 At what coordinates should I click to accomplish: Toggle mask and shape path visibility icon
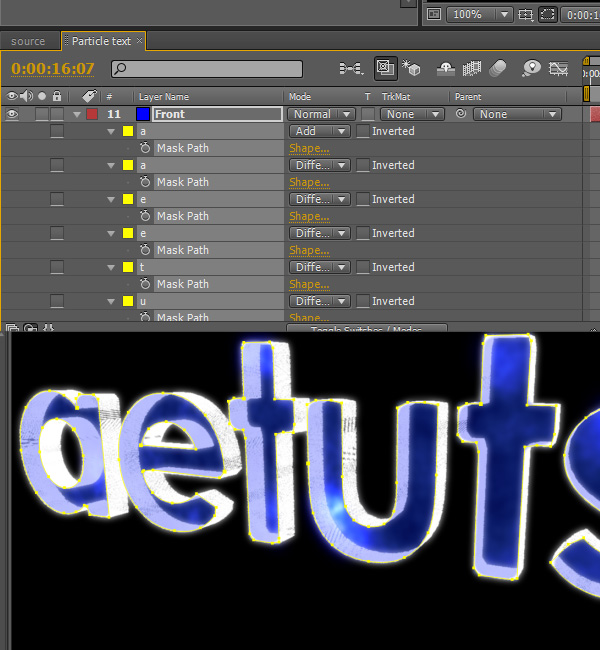(x=547, y=15)
